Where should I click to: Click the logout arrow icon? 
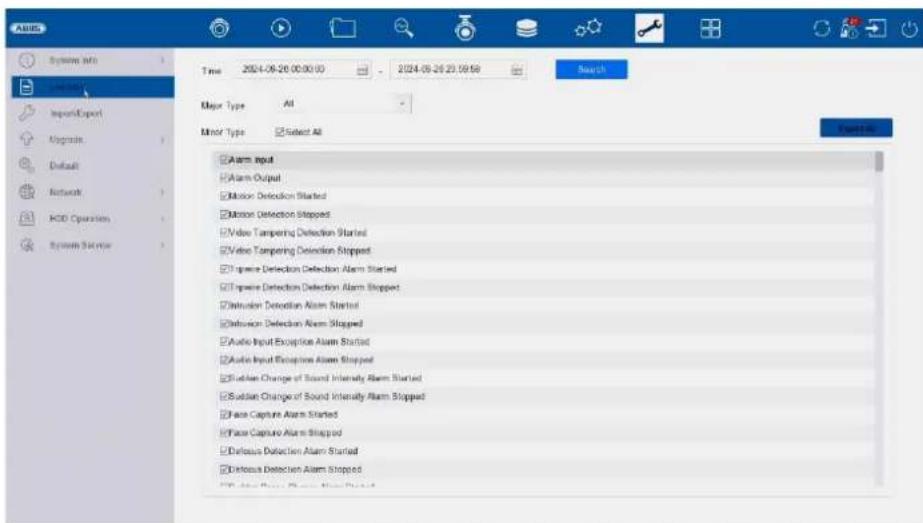coord(876,28)
